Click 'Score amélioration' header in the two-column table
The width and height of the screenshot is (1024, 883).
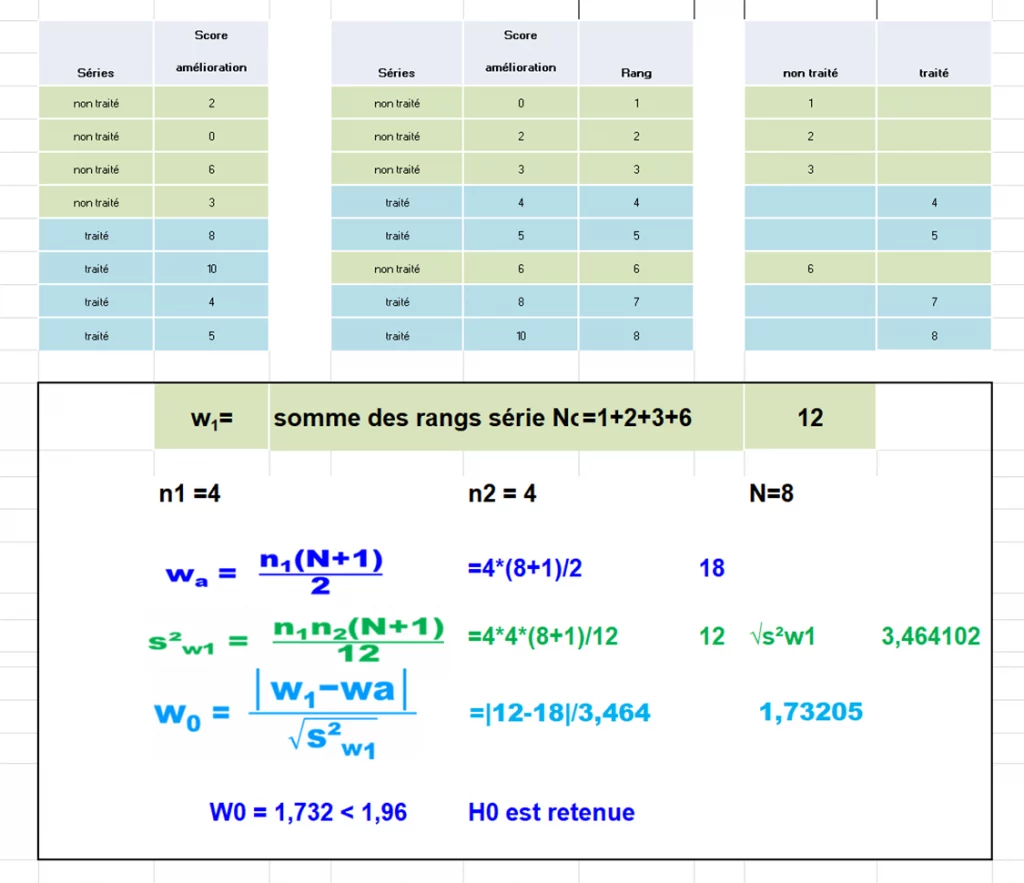(211, 52)
